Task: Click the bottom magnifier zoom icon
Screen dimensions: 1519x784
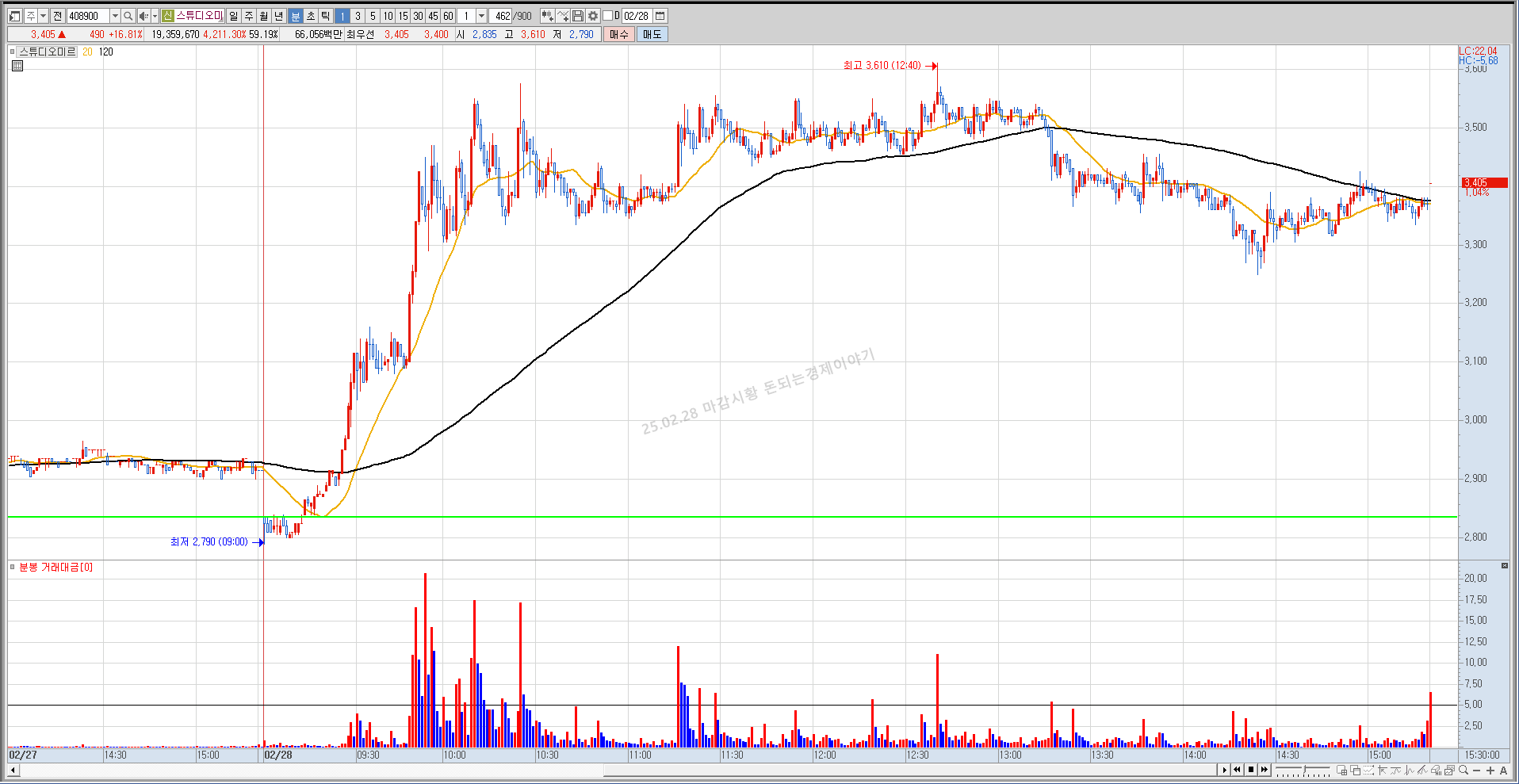Action: click(1464, 770)
